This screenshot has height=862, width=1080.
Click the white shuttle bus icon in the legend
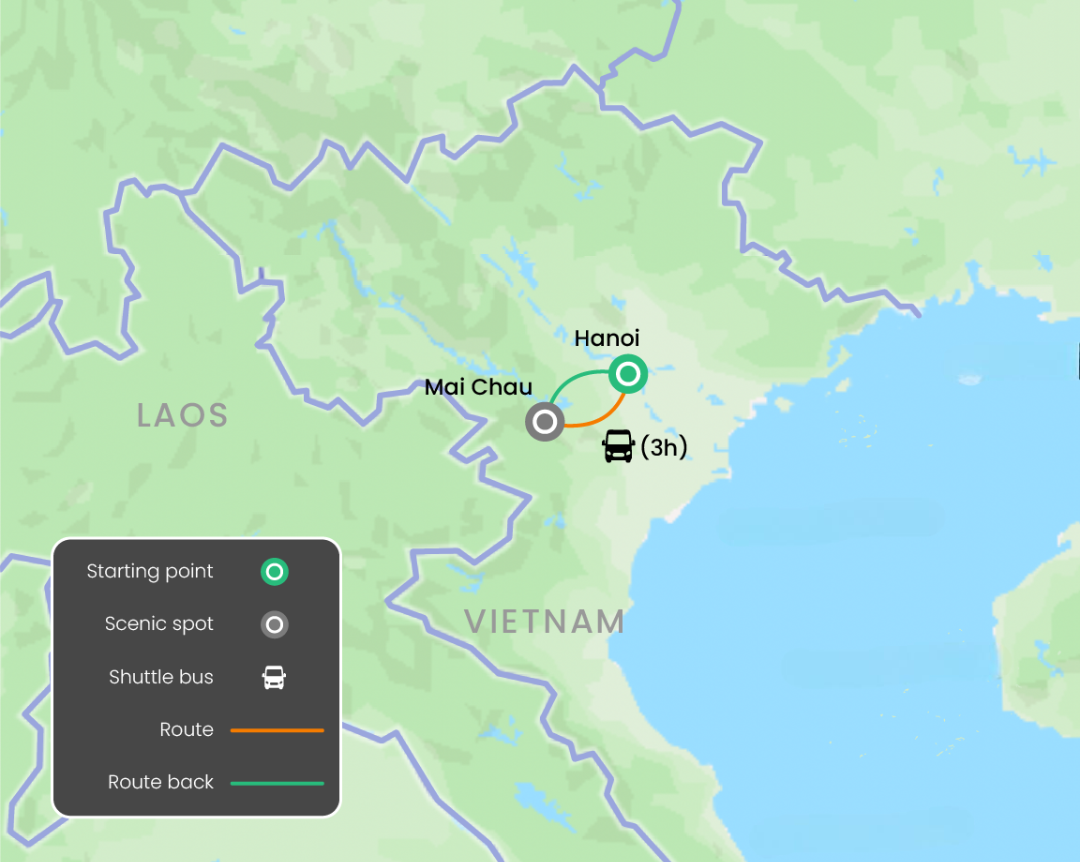[274, 677]
